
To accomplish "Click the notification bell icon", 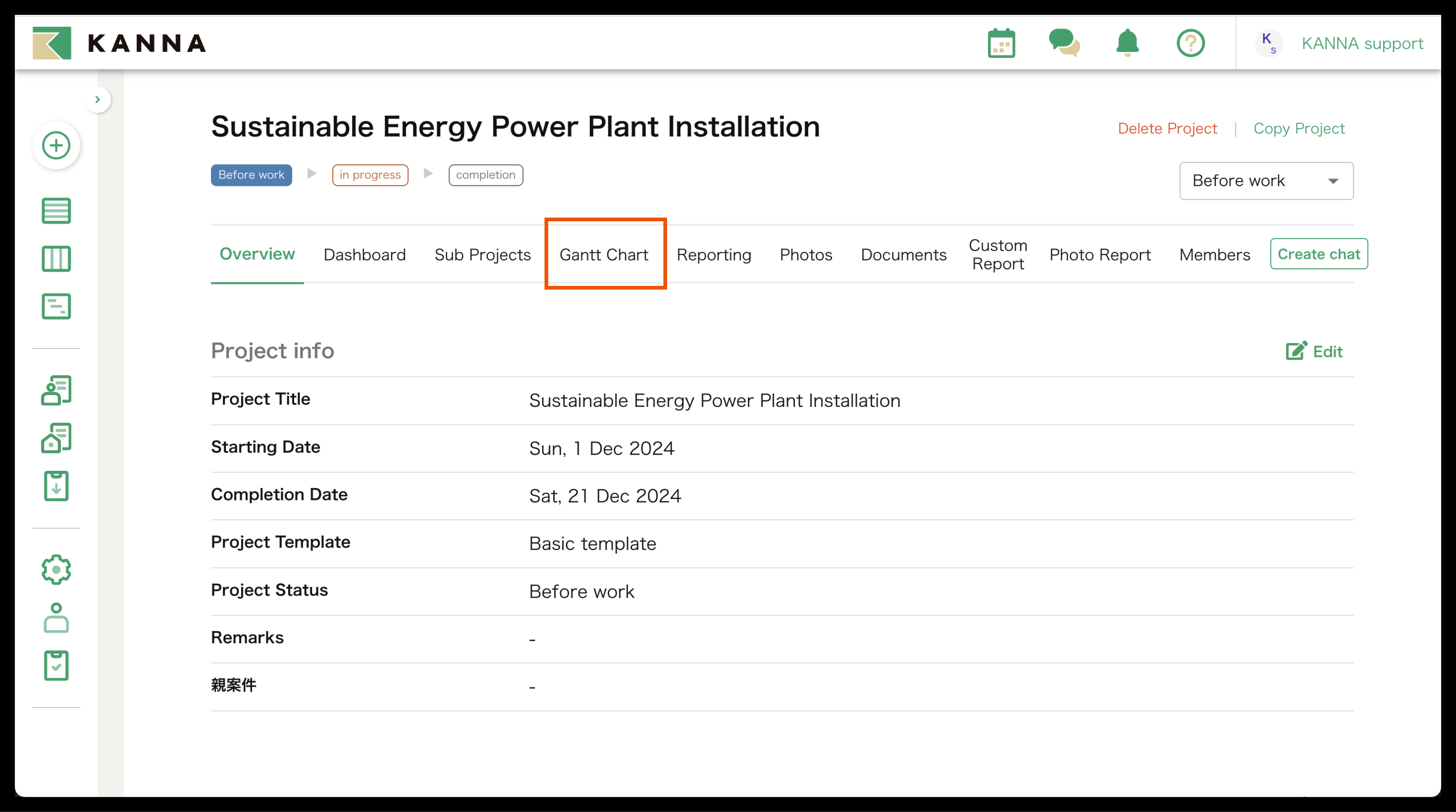I will click(1127, 43).
